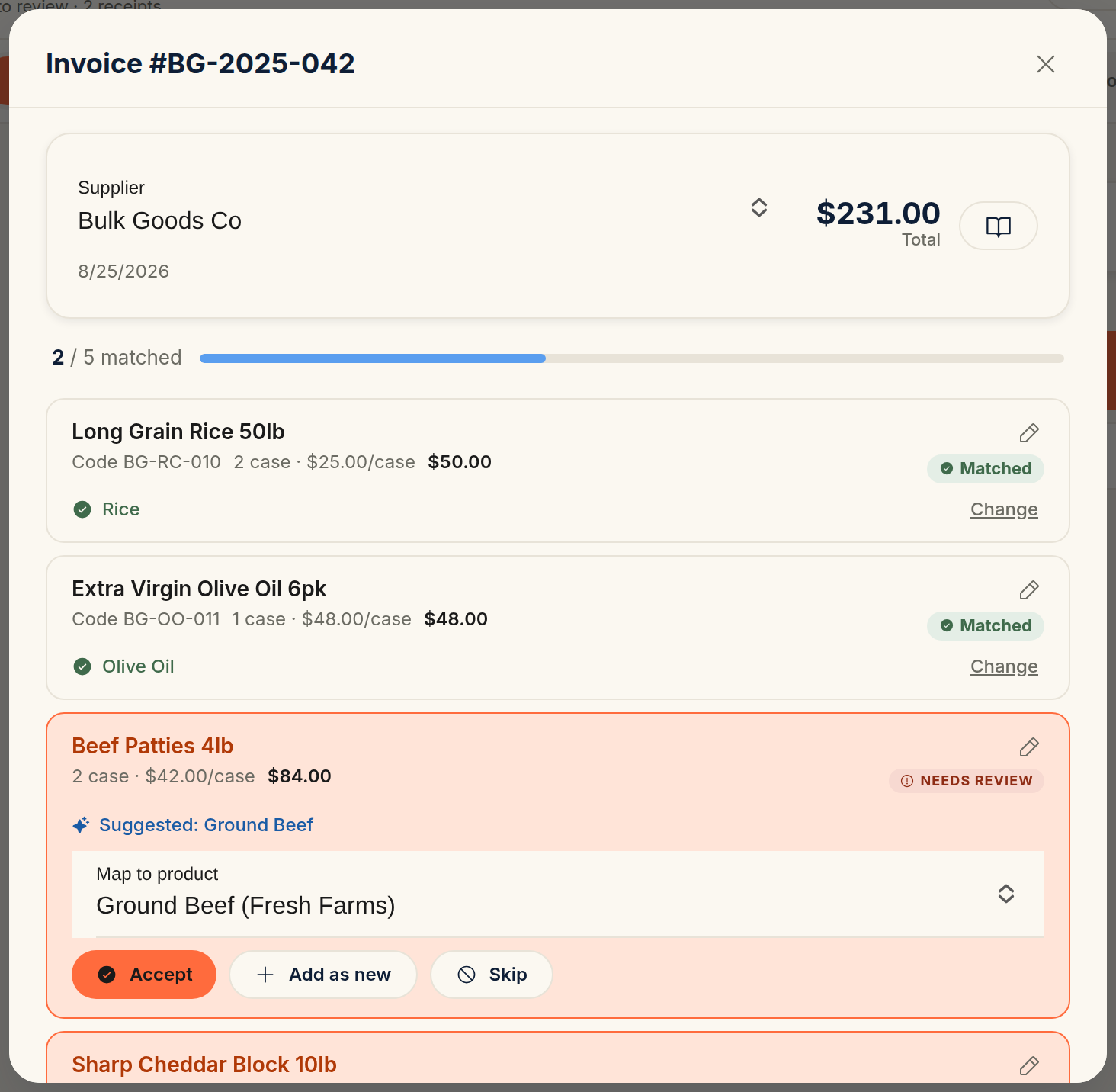Edit Sharp Cheddar Block 10lb pencil icon
Viewport: 1116px width, 1092px height.
(1029, 1066)
